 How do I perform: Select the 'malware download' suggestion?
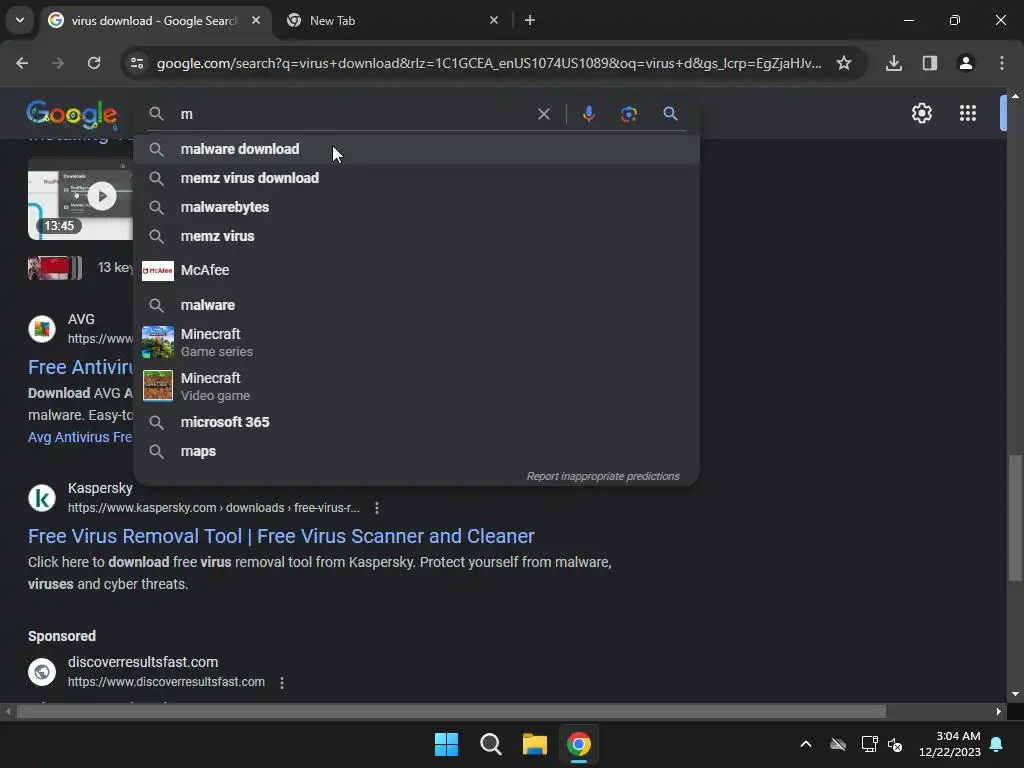click(x=417, y=149)
